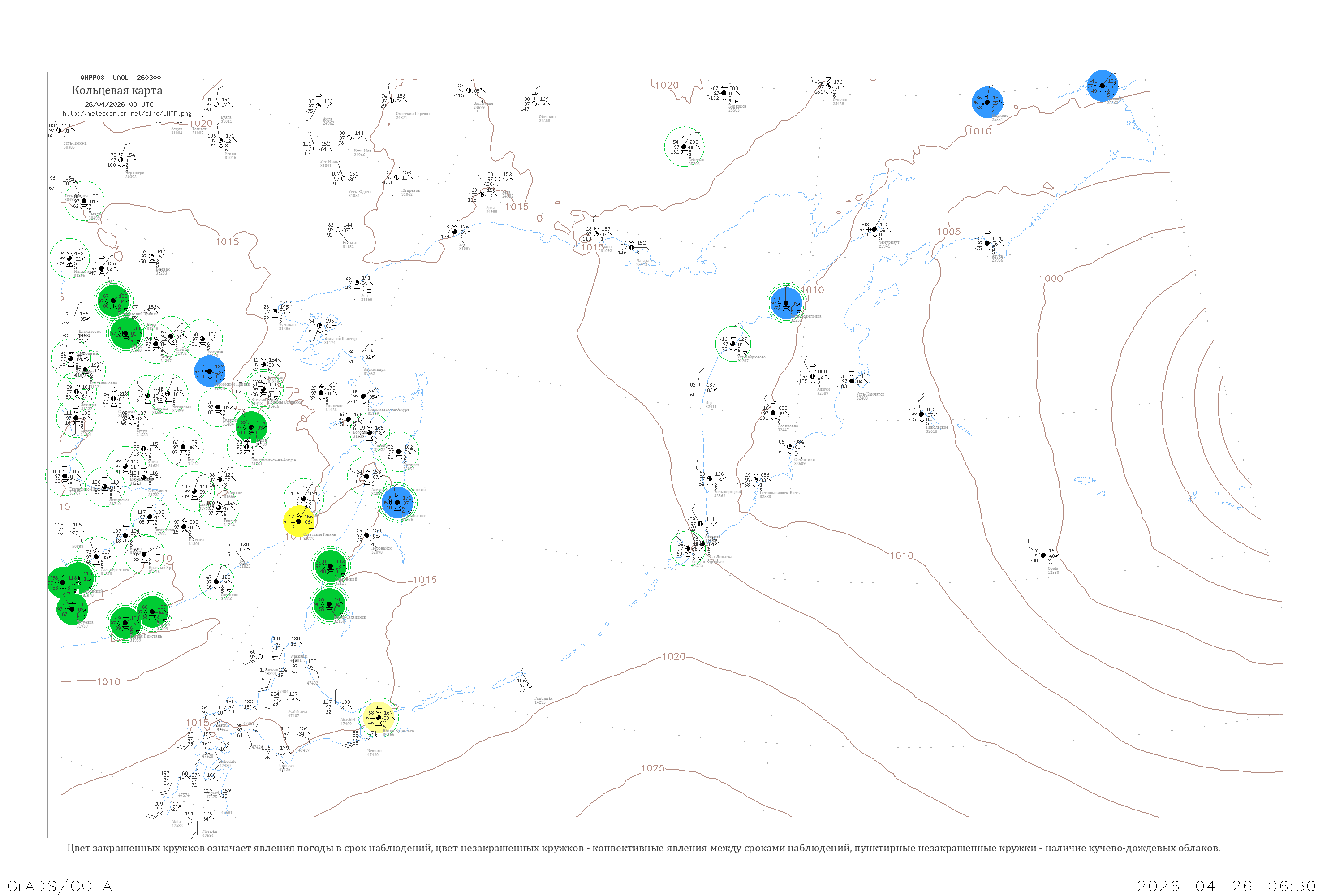Click the blue station marker at Анадырь

[x=1102, y=86]
